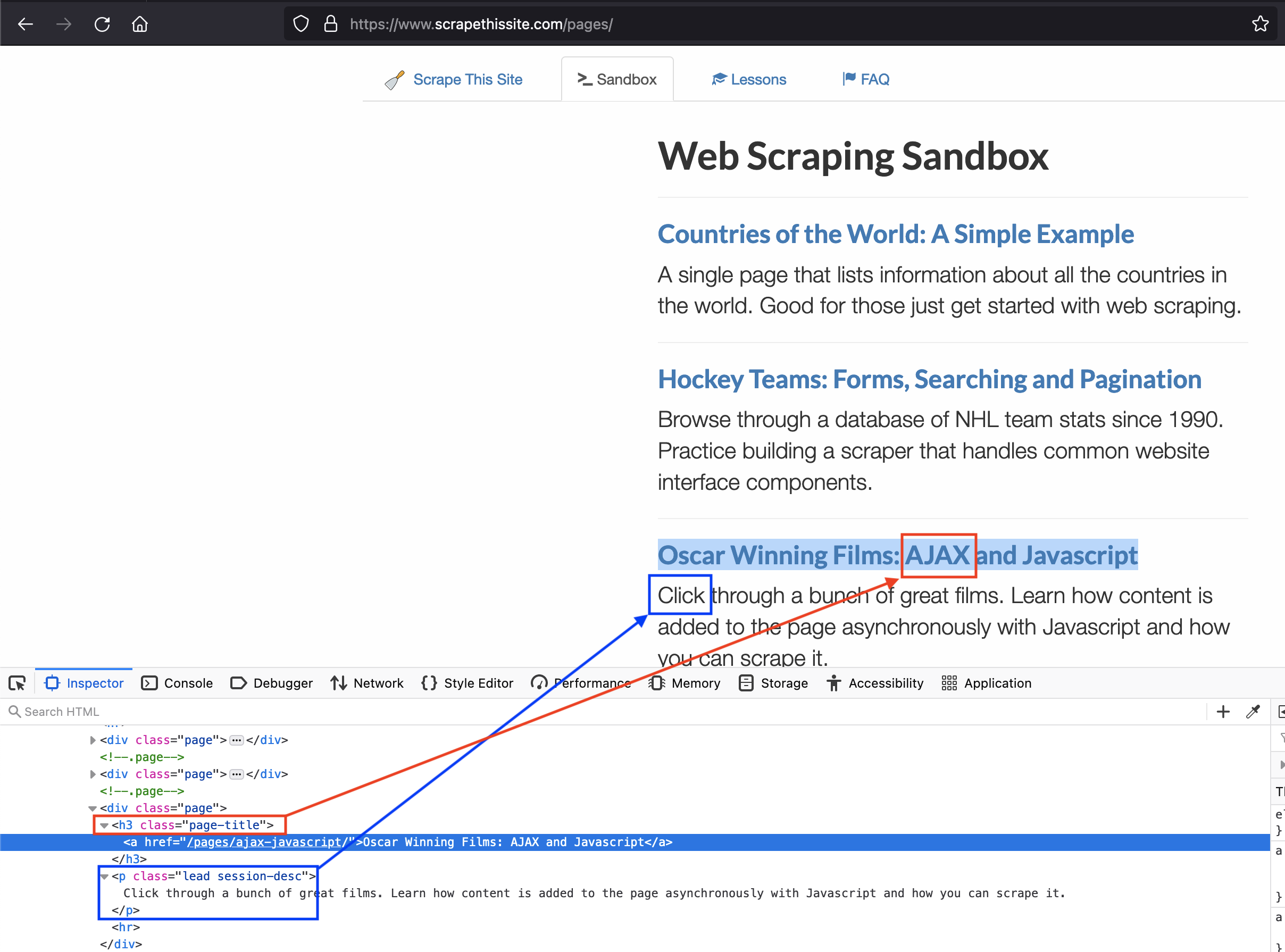Open Hockey Teams Forms Searching Pagination link
1285x952 pixels.
(x=929, y=380)
